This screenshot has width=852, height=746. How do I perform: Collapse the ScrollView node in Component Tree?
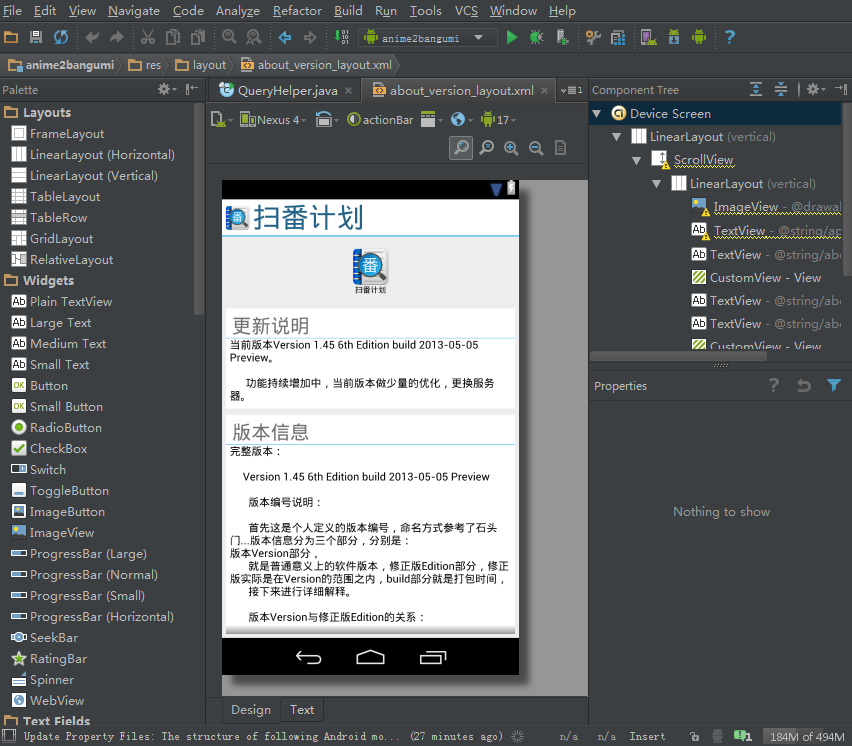(637, 160)
